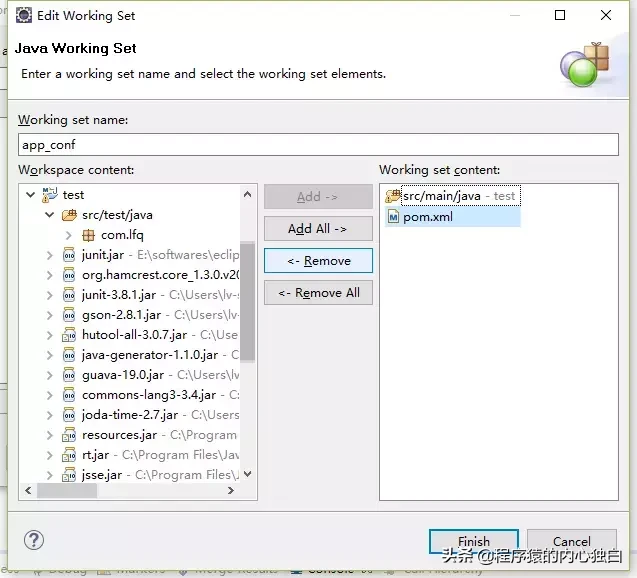
Task: Click the workspace tree scroll down arrow
Action: click(247, 474)
